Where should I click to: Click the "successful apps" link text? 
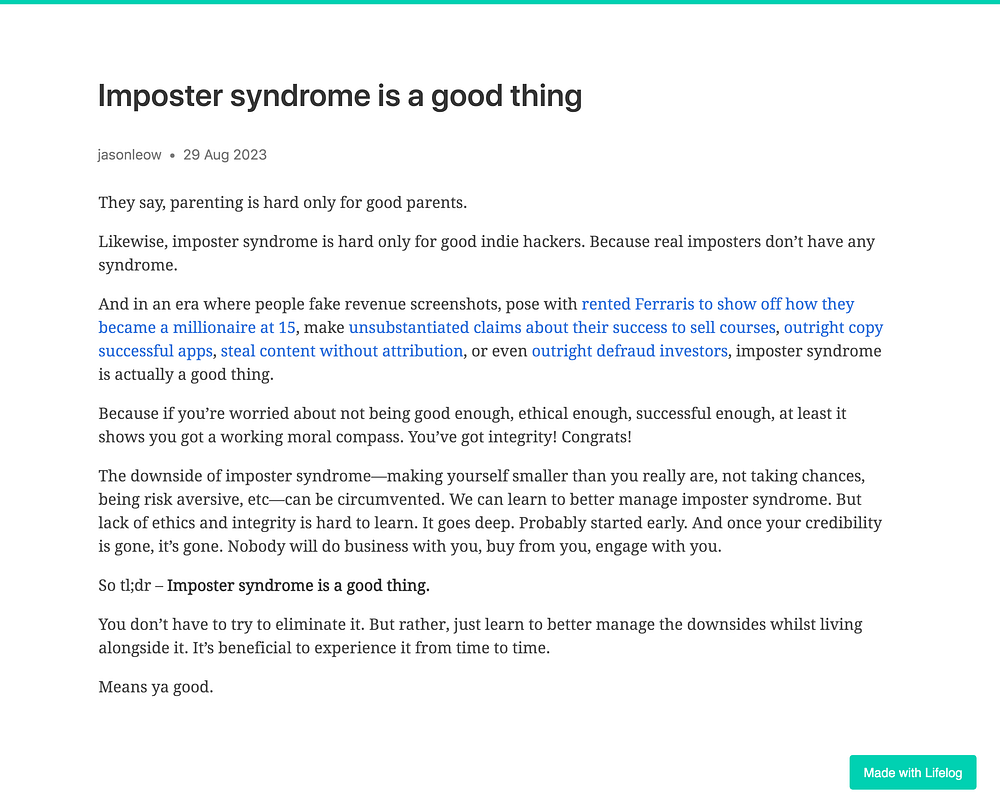click(x=155, y=351)
